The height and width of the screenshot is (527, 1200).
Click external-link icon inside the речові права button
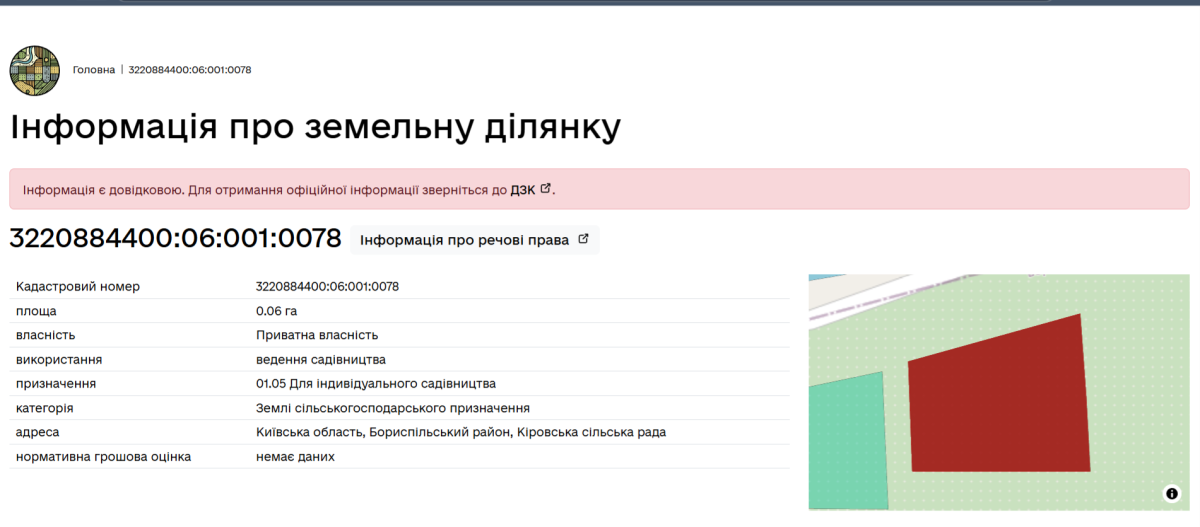point(584,240)
